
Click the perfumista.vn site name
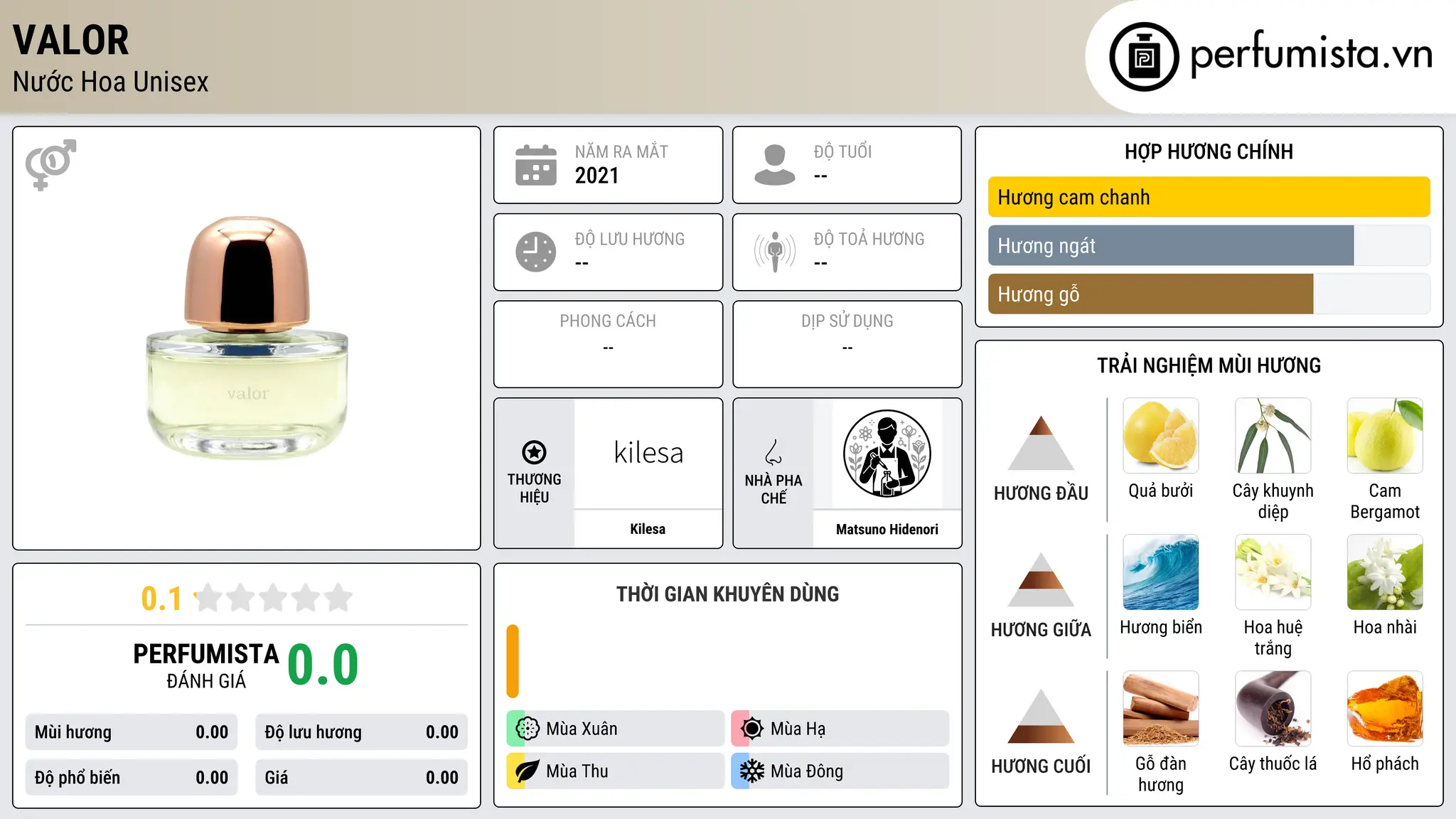(1311, 53)
